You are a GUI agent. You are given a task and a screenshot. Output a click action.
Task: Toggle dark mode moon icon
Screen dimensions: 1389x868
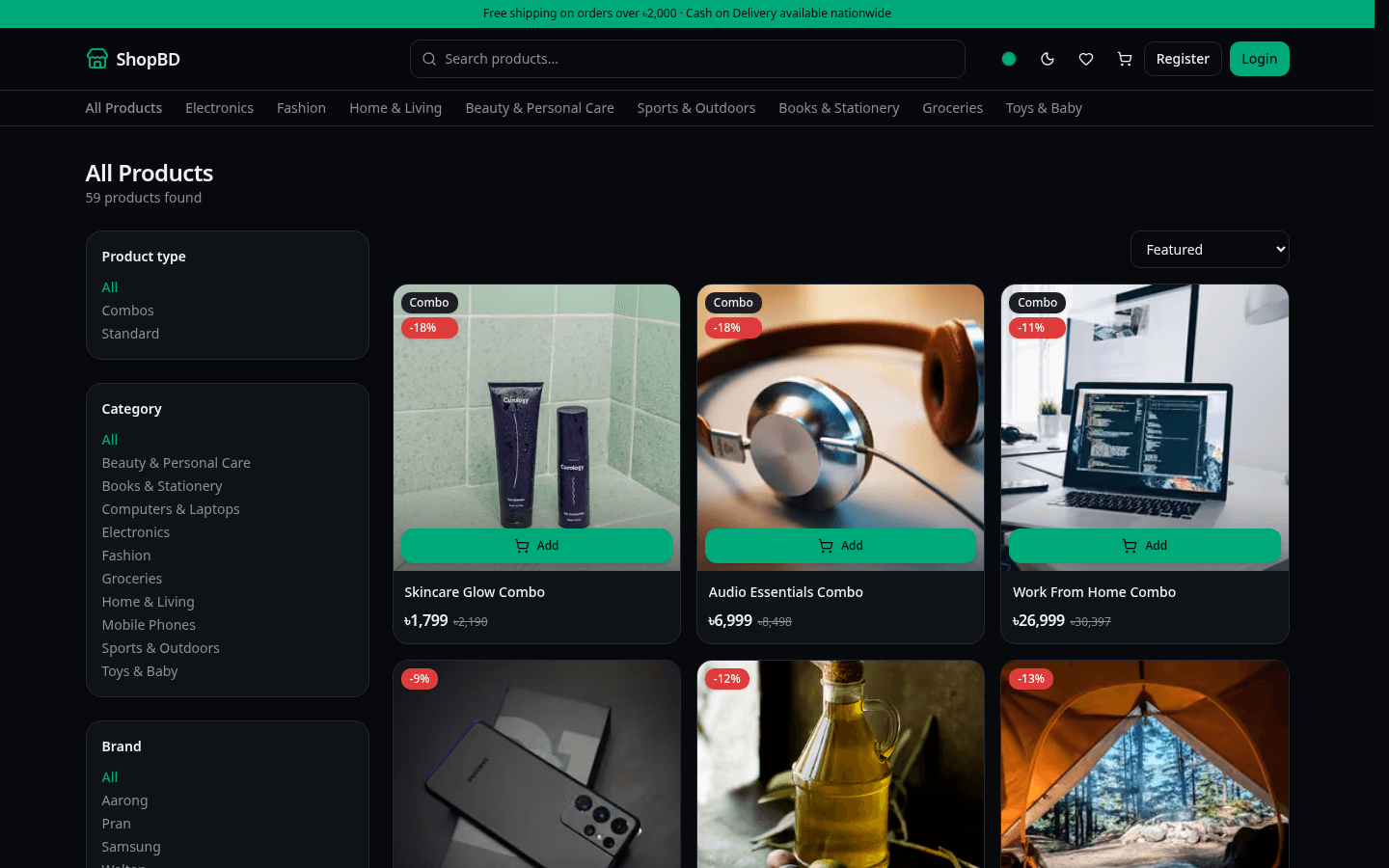(x=1048, y=59)
